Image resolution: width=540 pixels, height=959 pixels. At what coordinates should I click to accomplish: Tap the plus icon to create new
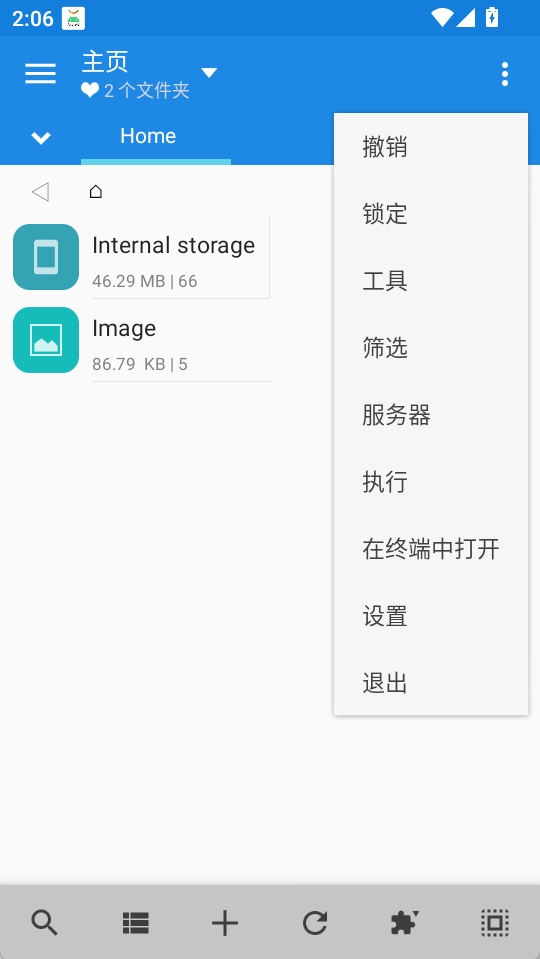coord(225,922)
